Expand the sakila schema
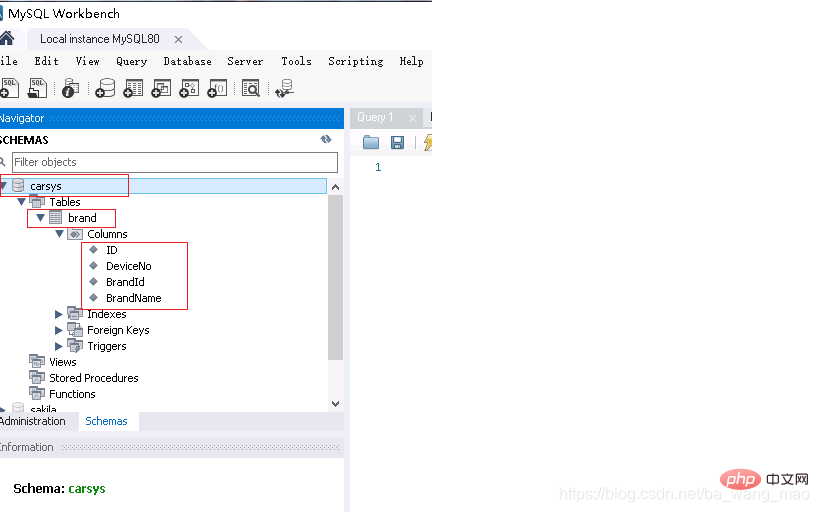Viewport: 819px width, 512px height. [x=3, y=409]
